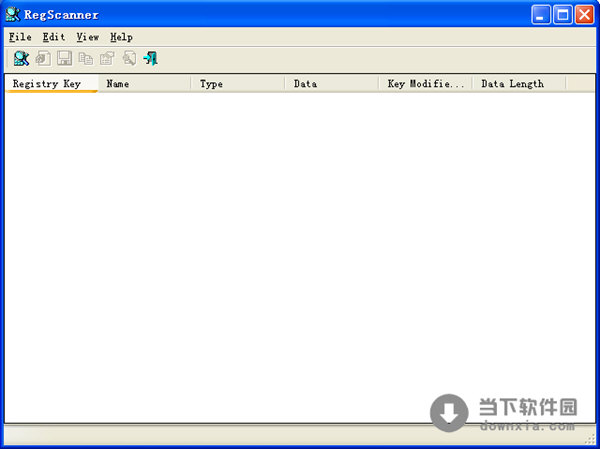Sort by the Data Length column header
The height and width of the screenshot is (449, 600).
point(519,84)
